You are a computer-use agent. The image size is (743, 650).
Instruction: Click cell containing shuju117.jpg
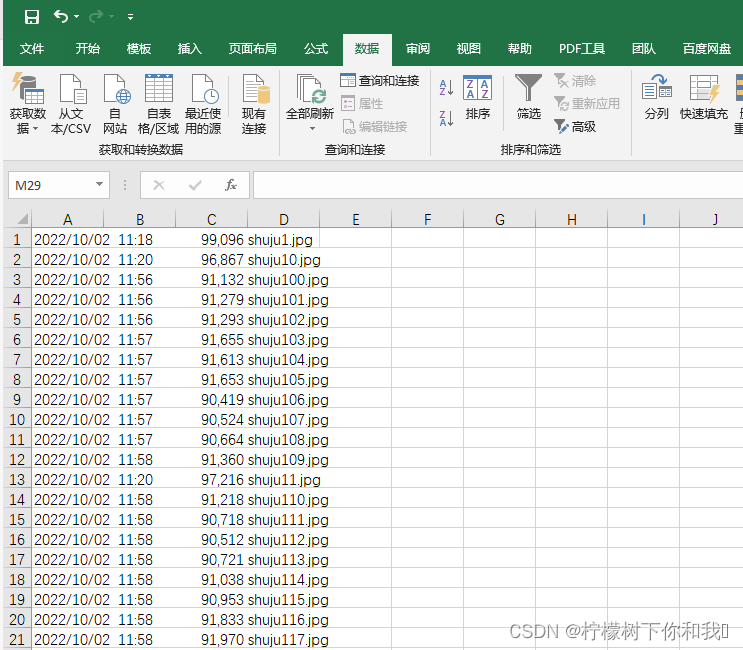[x=283, y=640]
